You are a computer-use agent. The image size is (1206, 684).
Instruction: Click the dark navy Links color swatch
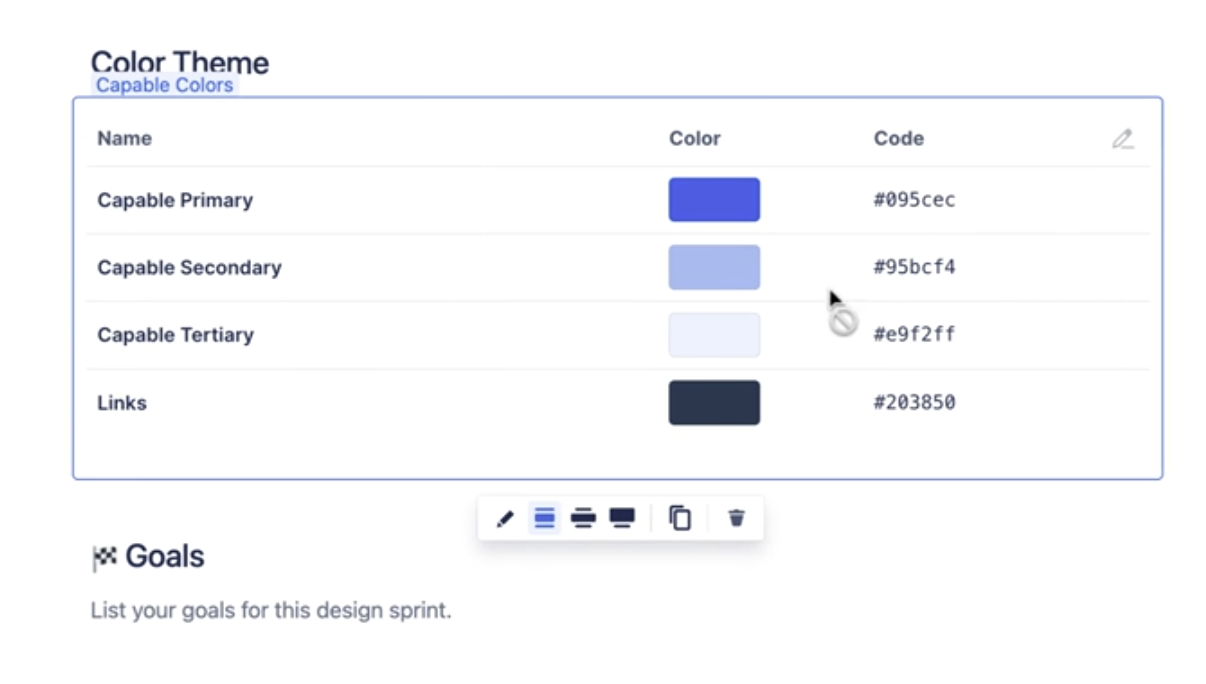[714, 403]
